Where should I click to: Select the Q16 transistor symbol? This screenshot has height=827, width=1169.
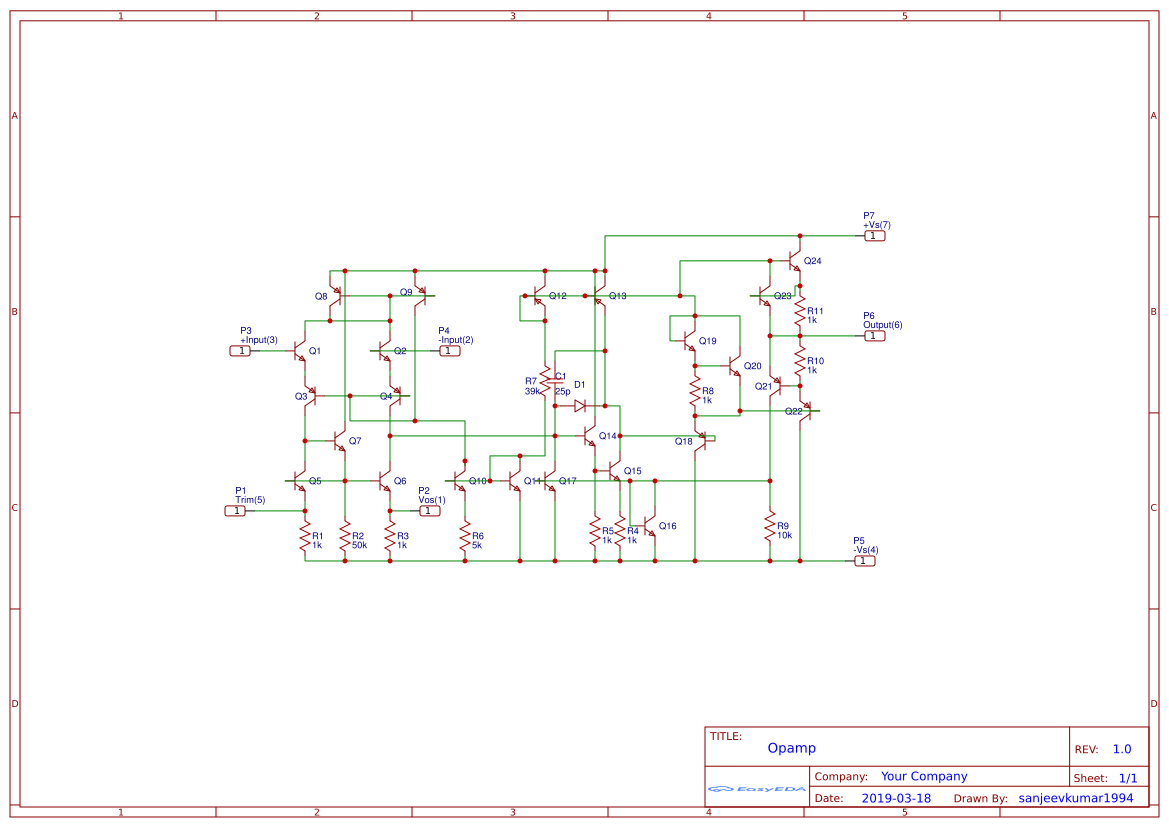click(x=650, y=526)
